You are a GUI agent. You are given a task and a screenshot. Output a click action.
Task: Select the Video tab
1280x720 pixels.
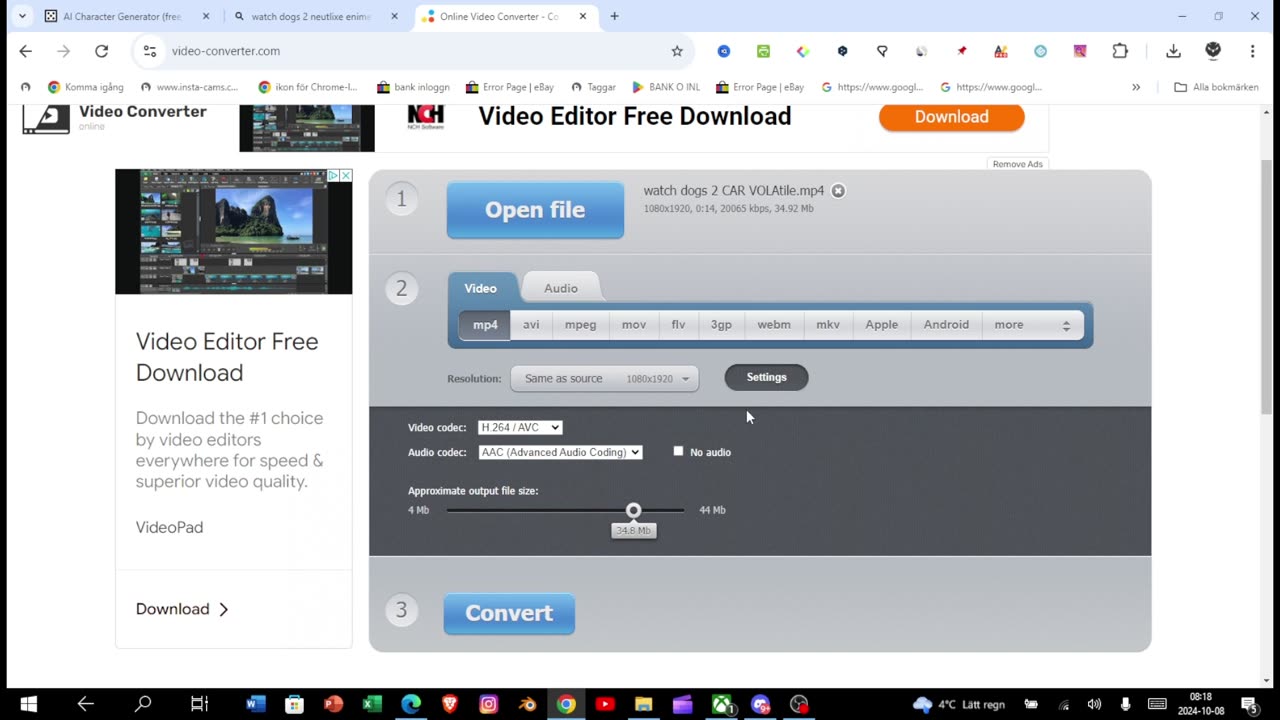pyautogui.click(x=480, y=288)
